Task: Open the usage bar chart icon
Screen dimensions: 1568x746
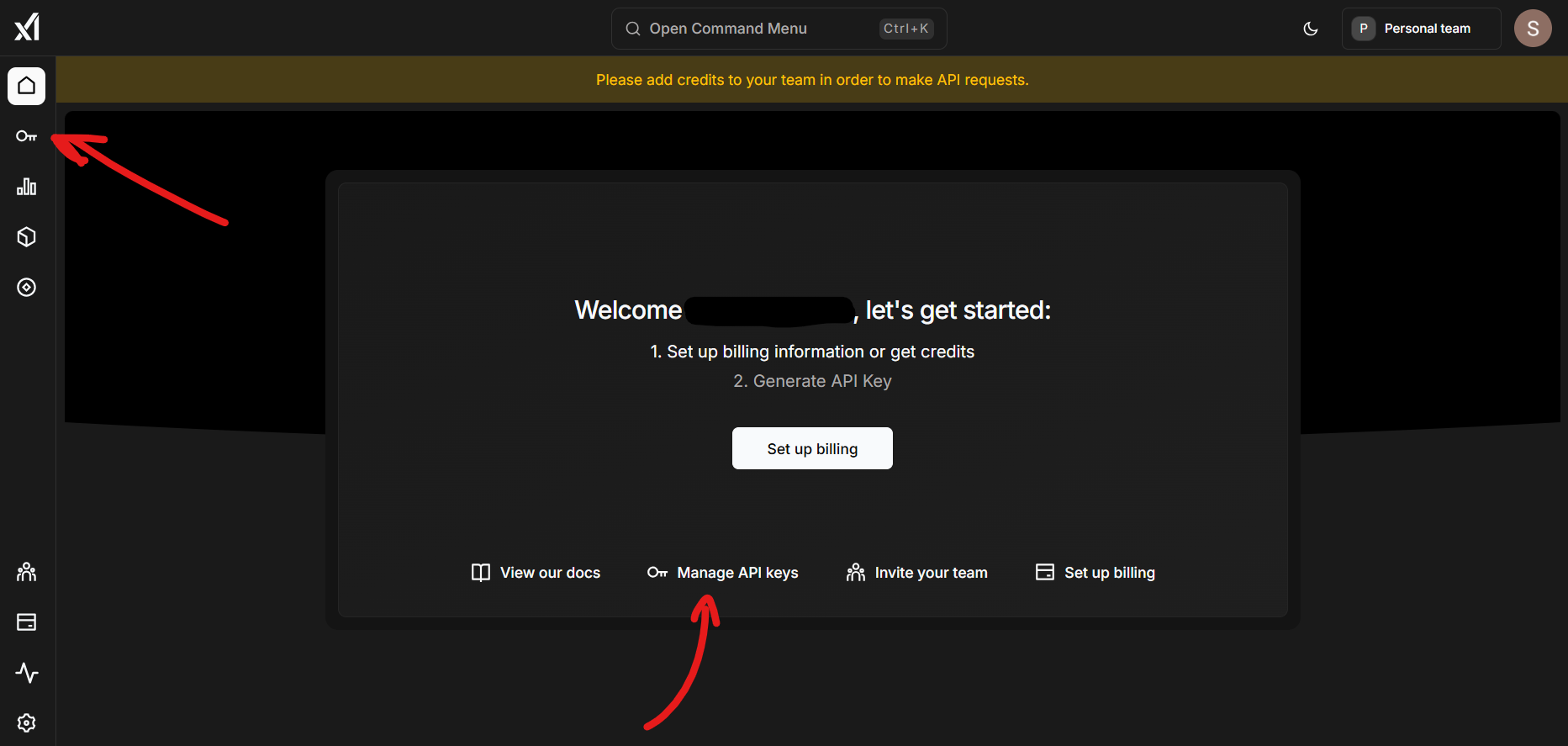Action: click(27, 187)
